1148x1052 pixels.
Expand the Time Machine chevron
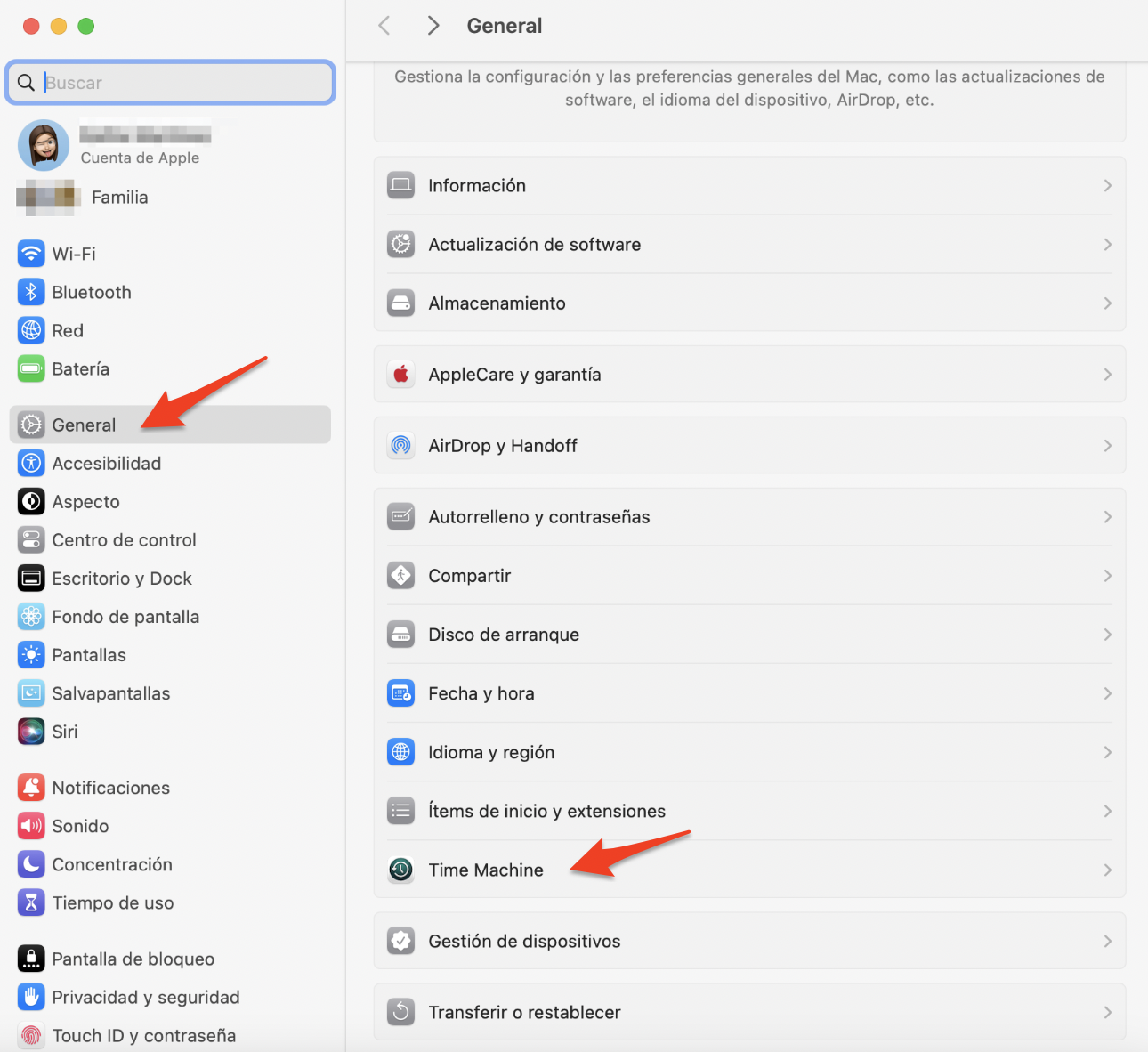[1108, 870]
